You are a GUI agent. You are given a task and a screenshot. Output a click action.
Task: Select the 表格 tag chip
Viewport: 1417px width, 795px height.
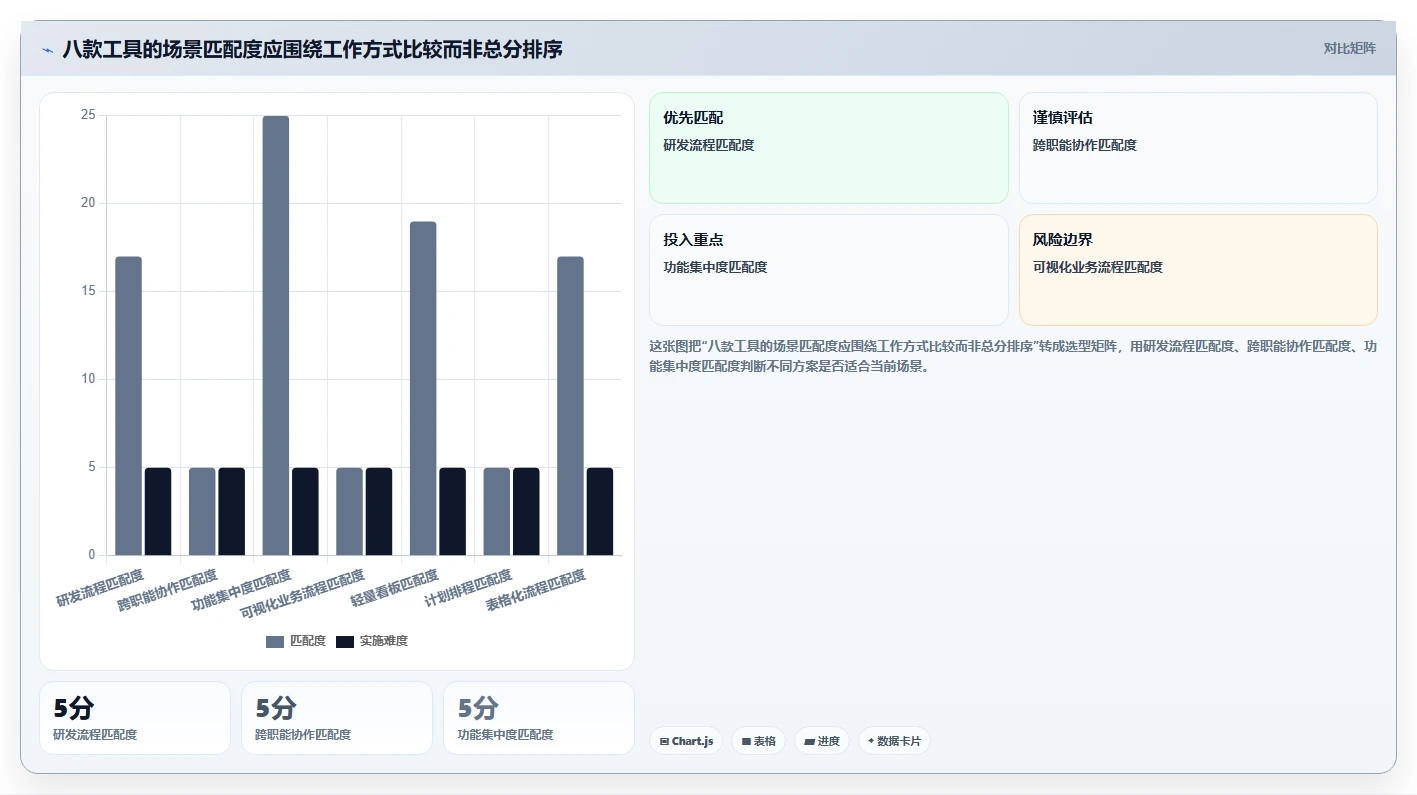758,741
